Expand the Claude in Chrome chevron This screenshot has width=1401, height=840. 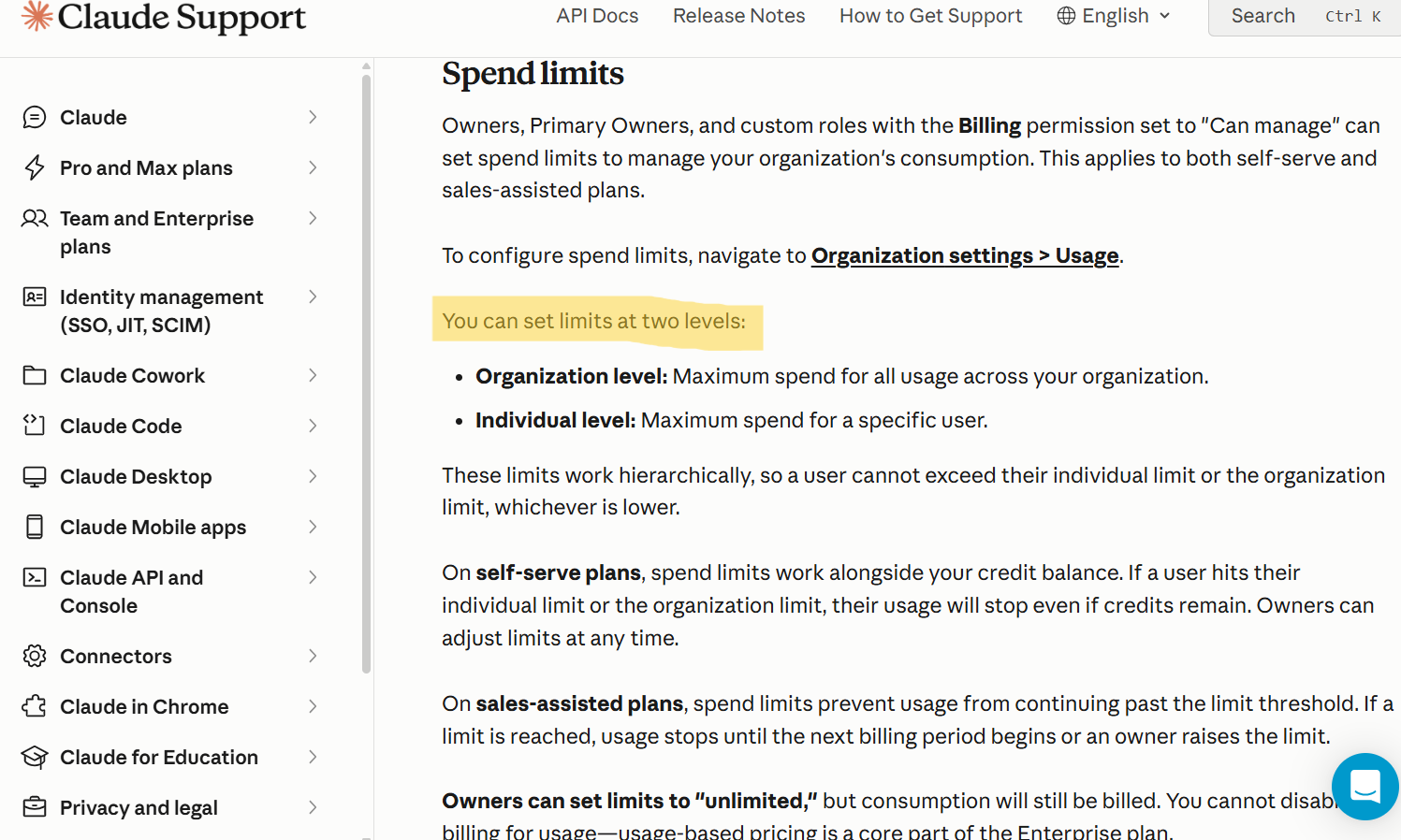313,706
